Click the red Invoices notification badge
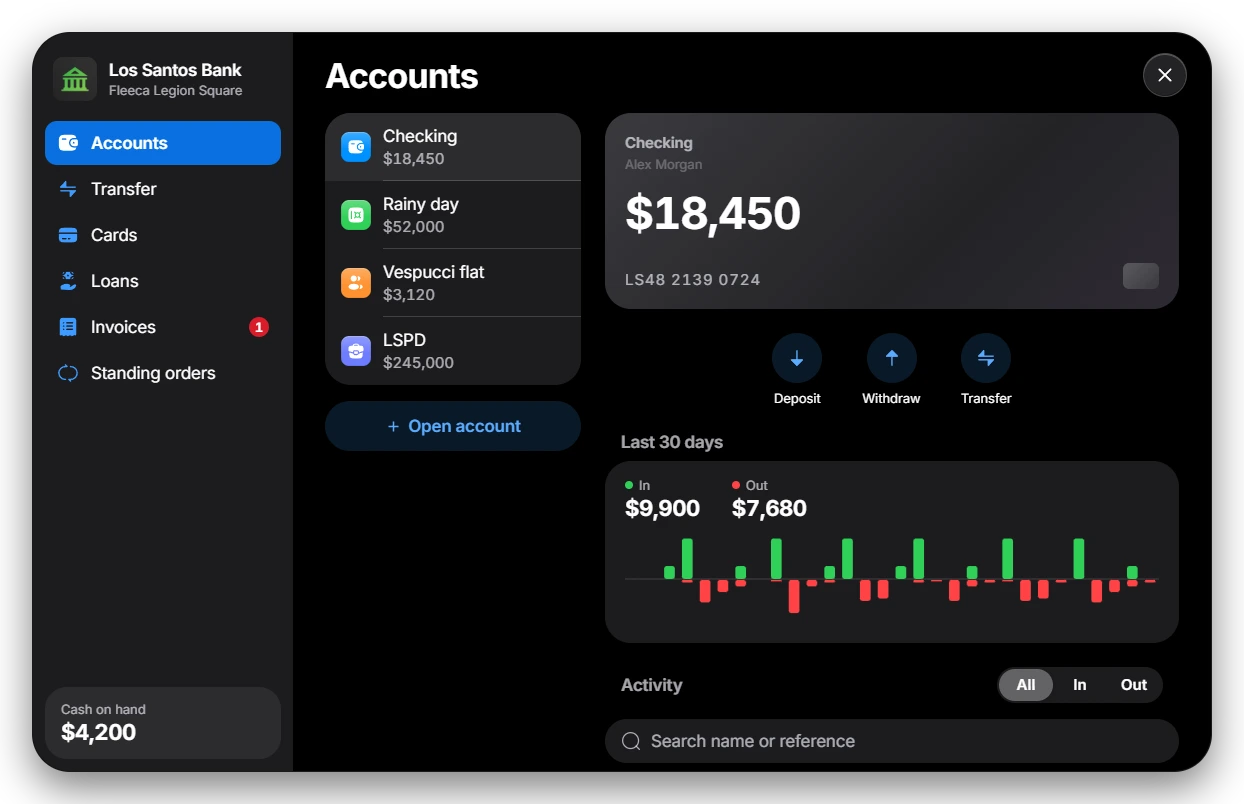Image resolution: width=1244 pixels, height=804 pixels. tap(259, 327)
